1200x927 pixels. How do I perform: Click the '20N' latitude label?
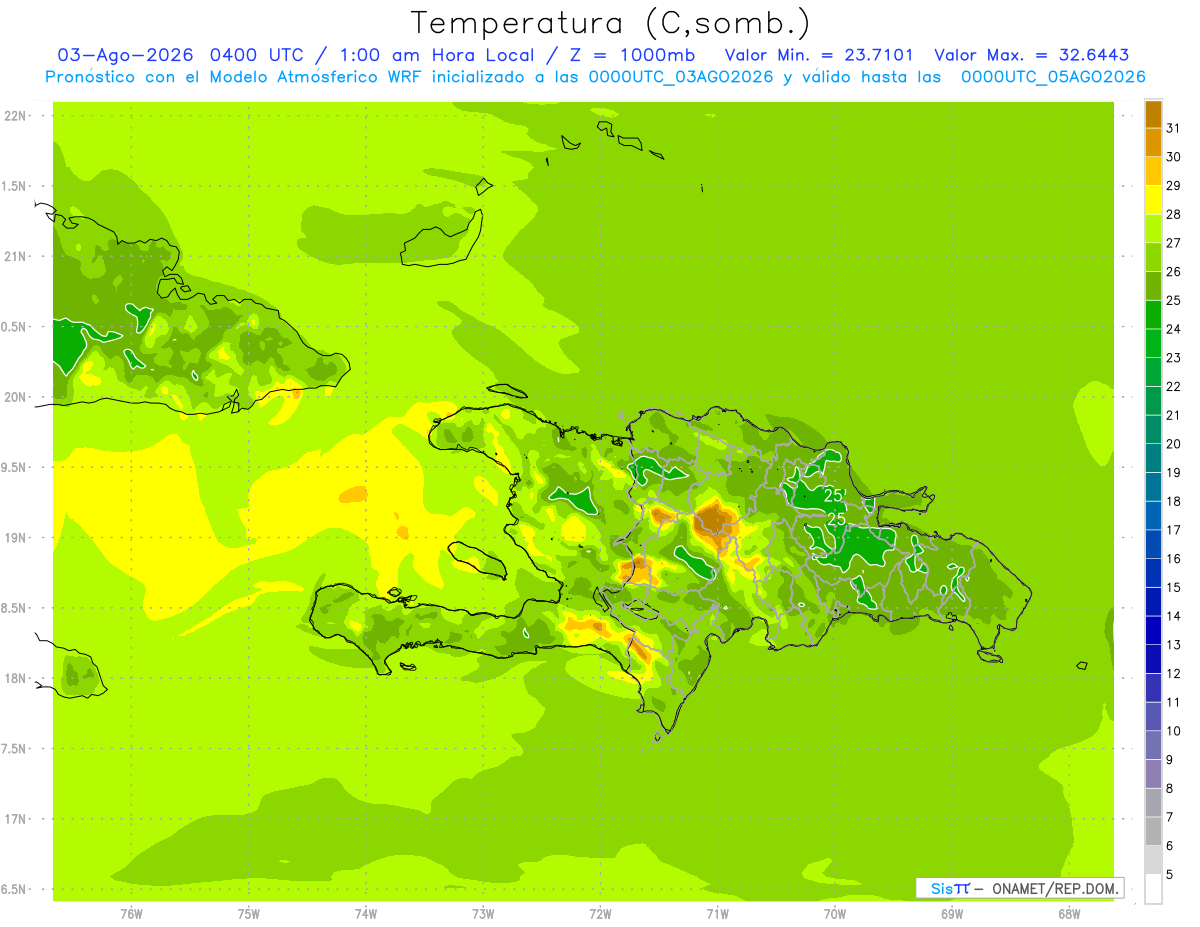(16, 397)
